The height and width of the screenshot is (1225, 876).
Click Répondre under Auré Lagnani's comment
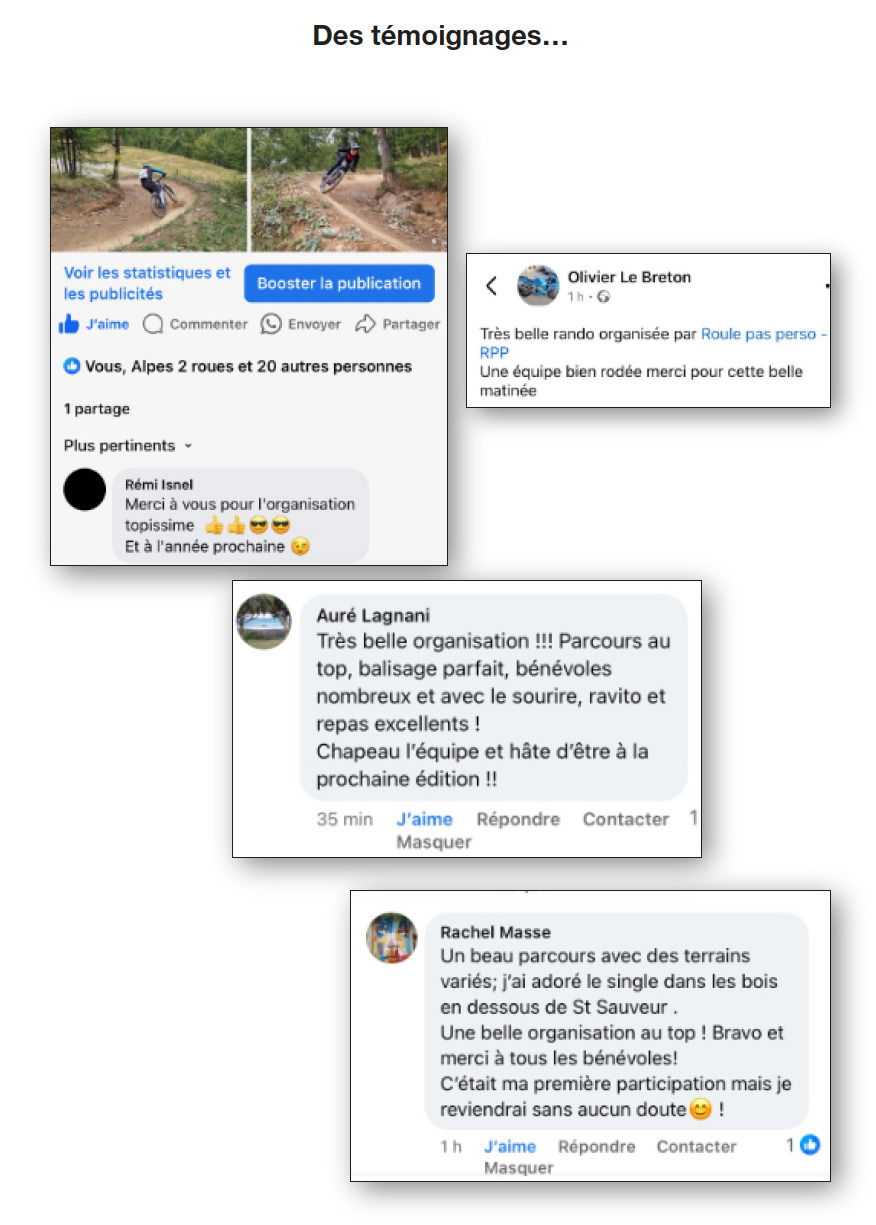518,819
